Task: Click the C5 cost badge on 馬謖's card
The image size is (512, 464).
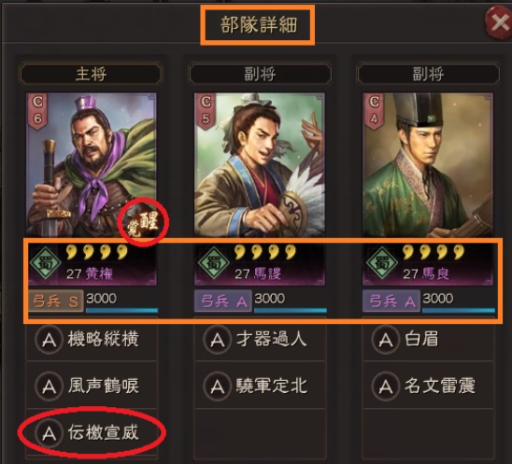Action: tap(206, 112)
